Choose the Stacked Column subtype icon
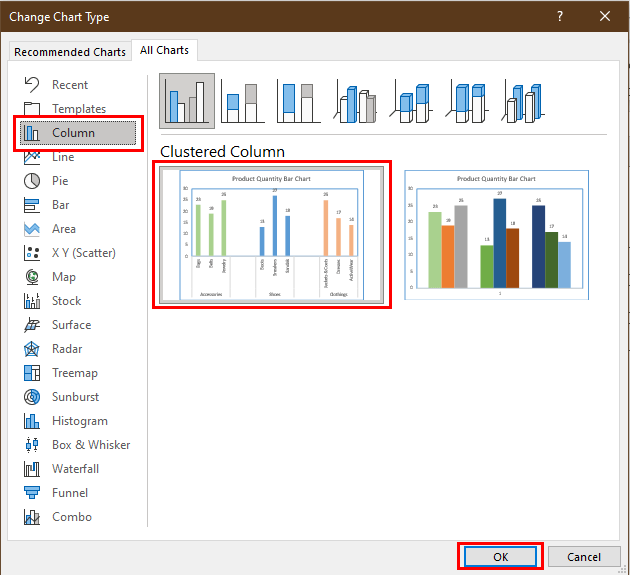Image resolution: width=630 pixels, height=575 pixels. tap(243, 102)
